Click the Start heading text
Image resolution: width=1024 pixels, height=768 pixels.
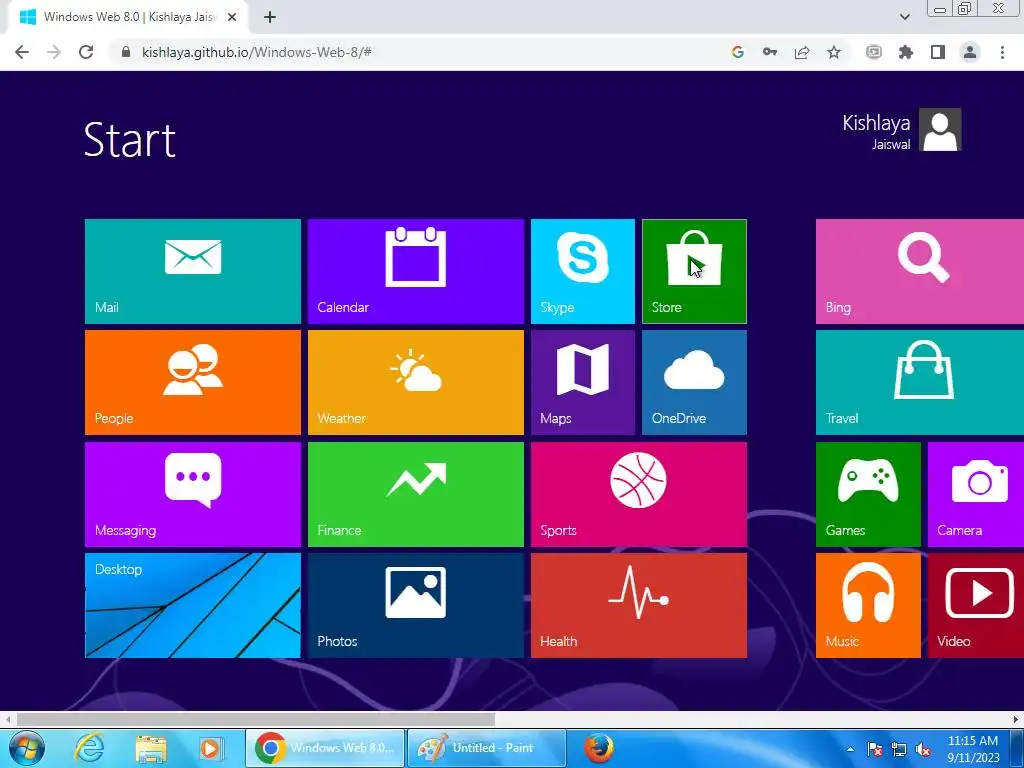point(130,140)
